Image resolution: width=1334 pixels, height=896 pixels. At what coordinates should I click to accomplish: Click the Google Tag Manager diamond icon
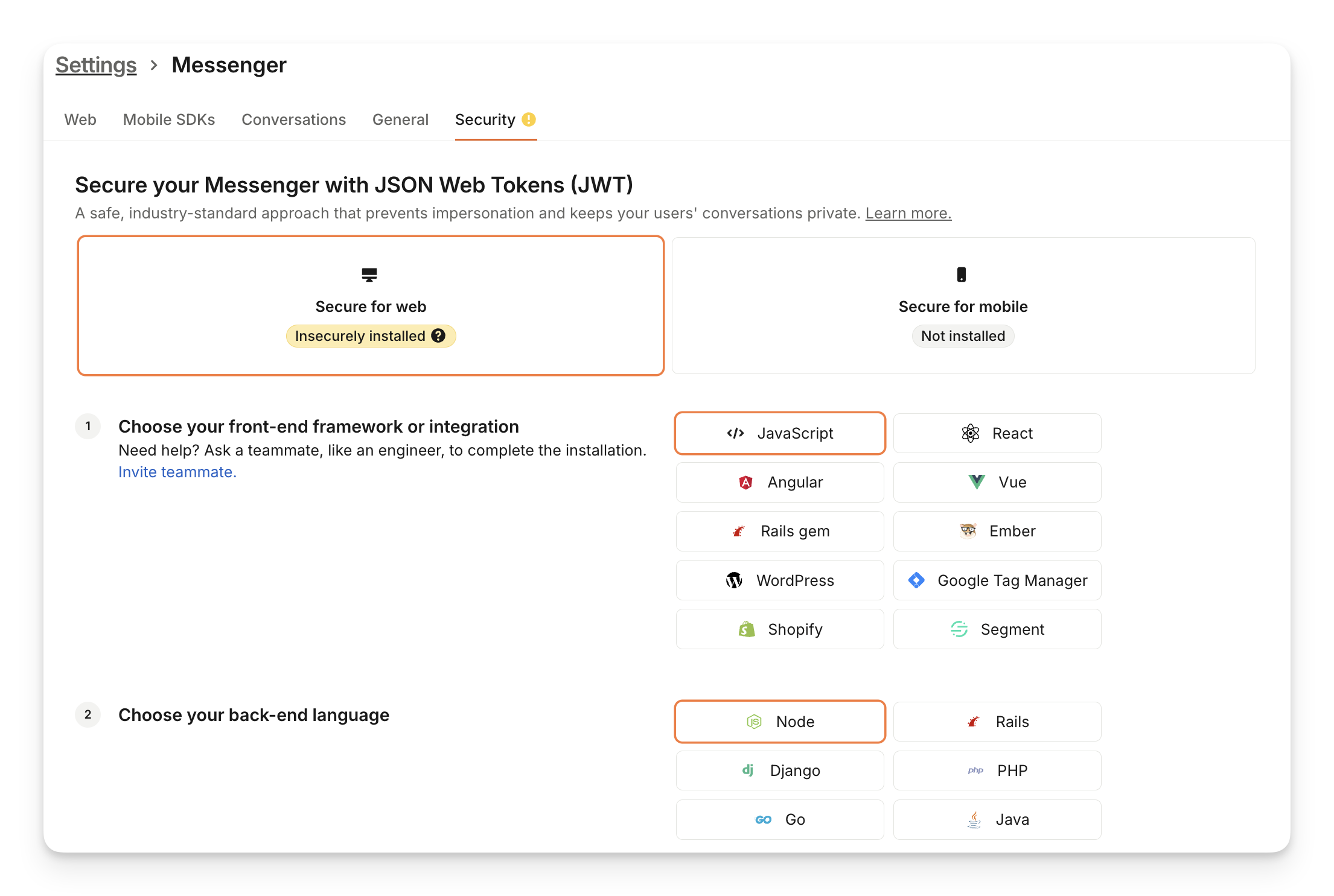(x=916, y=580)
